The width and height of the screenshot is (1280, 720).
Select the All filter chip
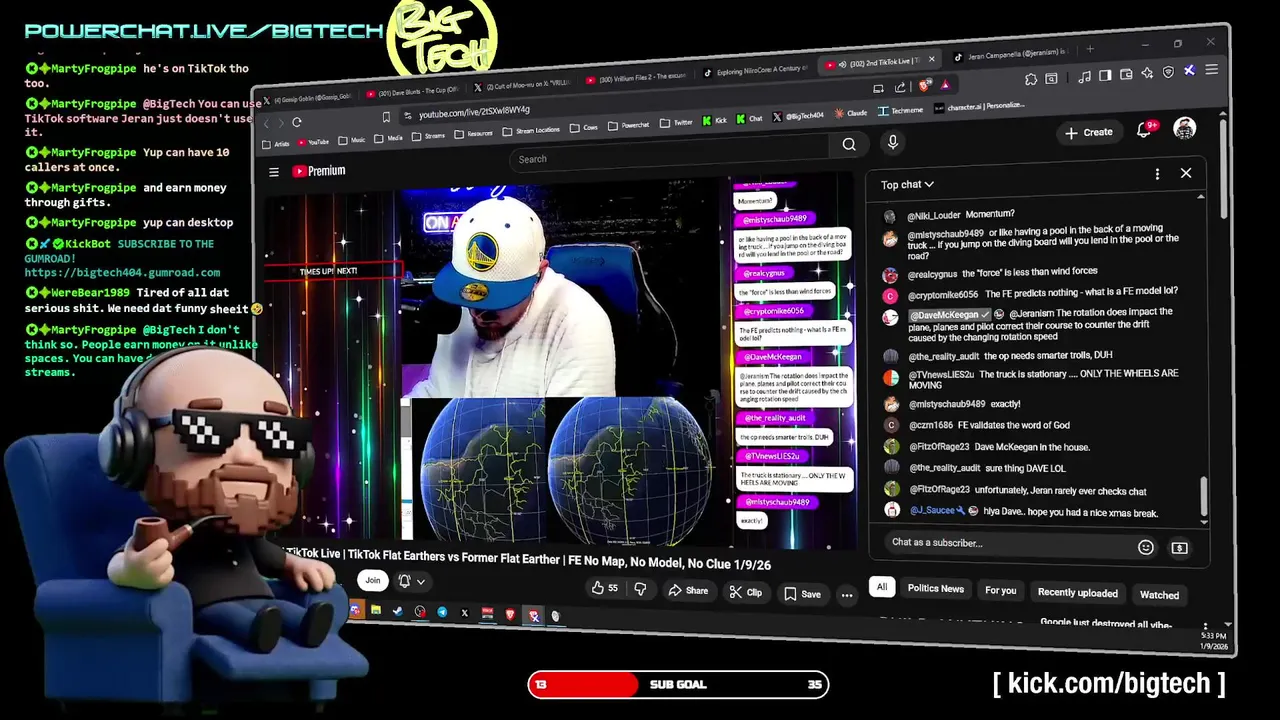pyautogui.click(x=881, y=587)
